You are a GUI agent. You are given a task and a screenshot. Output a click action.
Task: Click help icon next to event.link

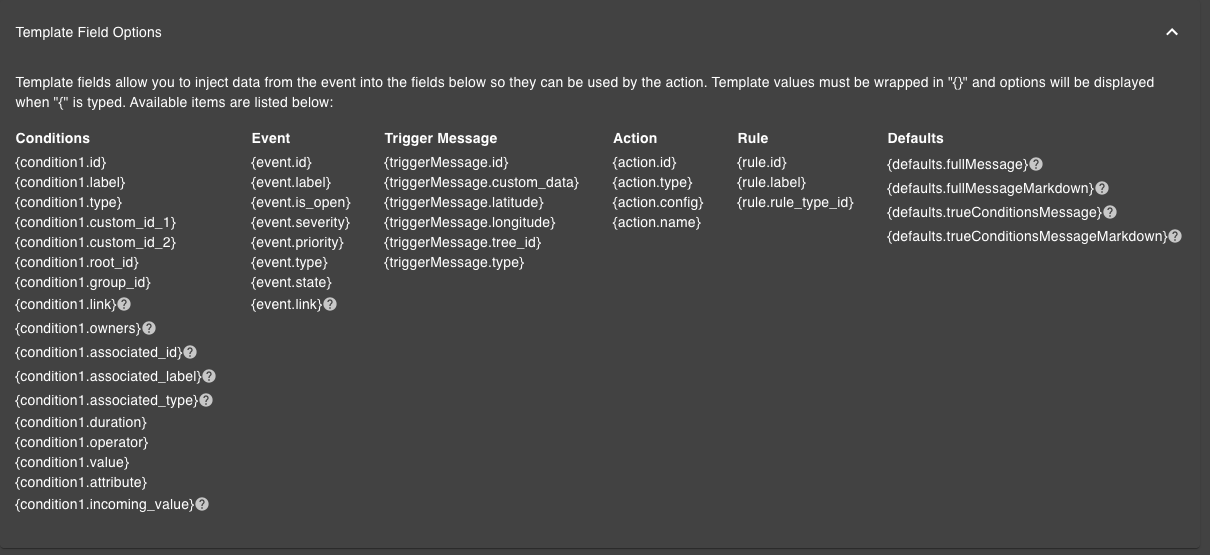click(x=330, y=304)
